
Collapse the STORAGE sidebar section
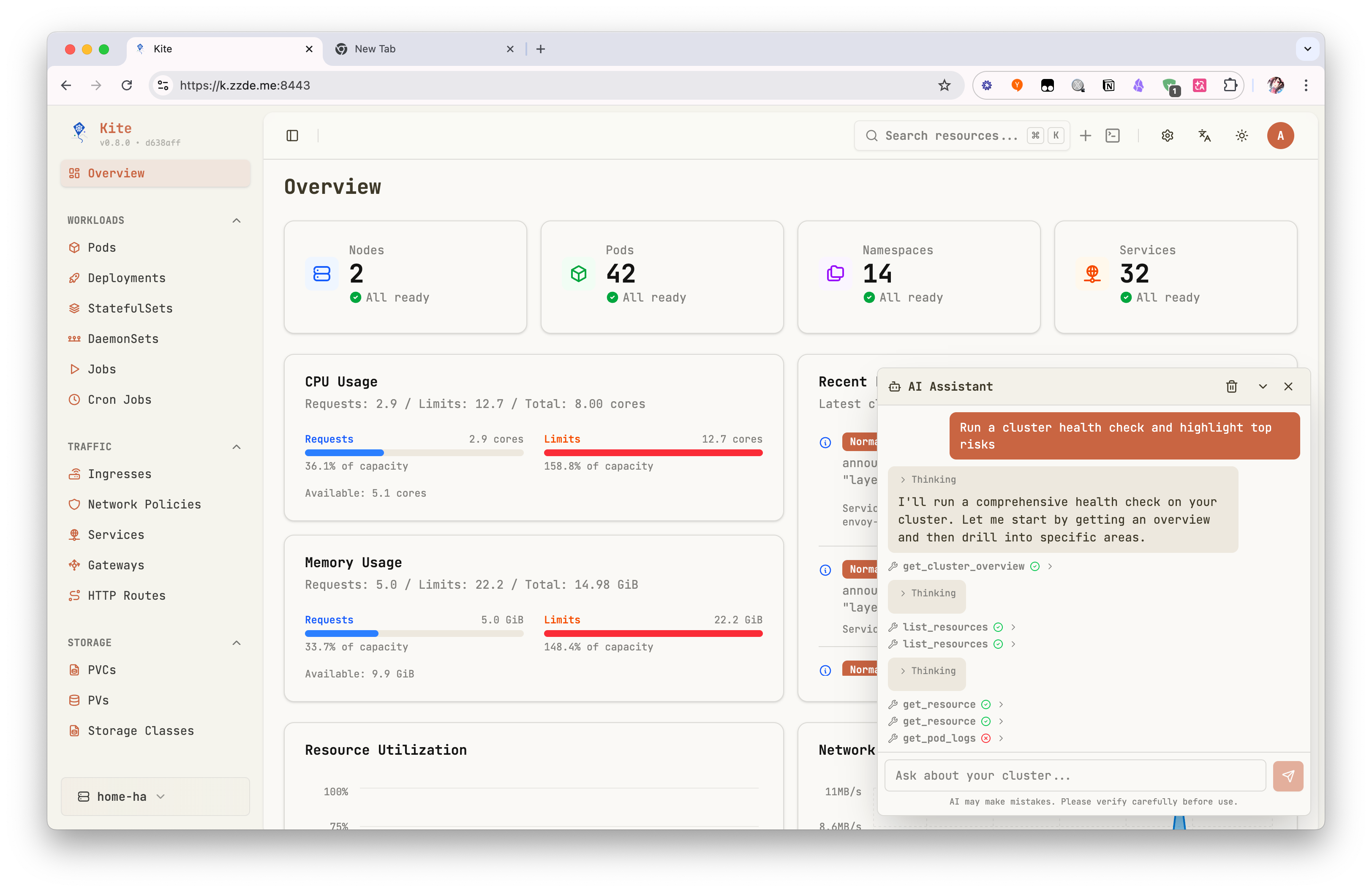click(x=237, y=642)
